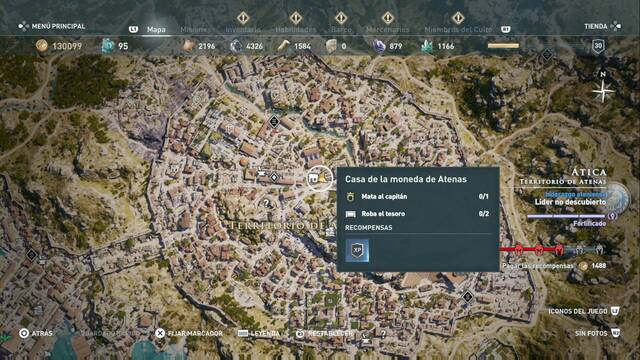Click the 'Roba el tesoro' objective
The height and width of the screenshot is (360, 640).
point(383,213)
